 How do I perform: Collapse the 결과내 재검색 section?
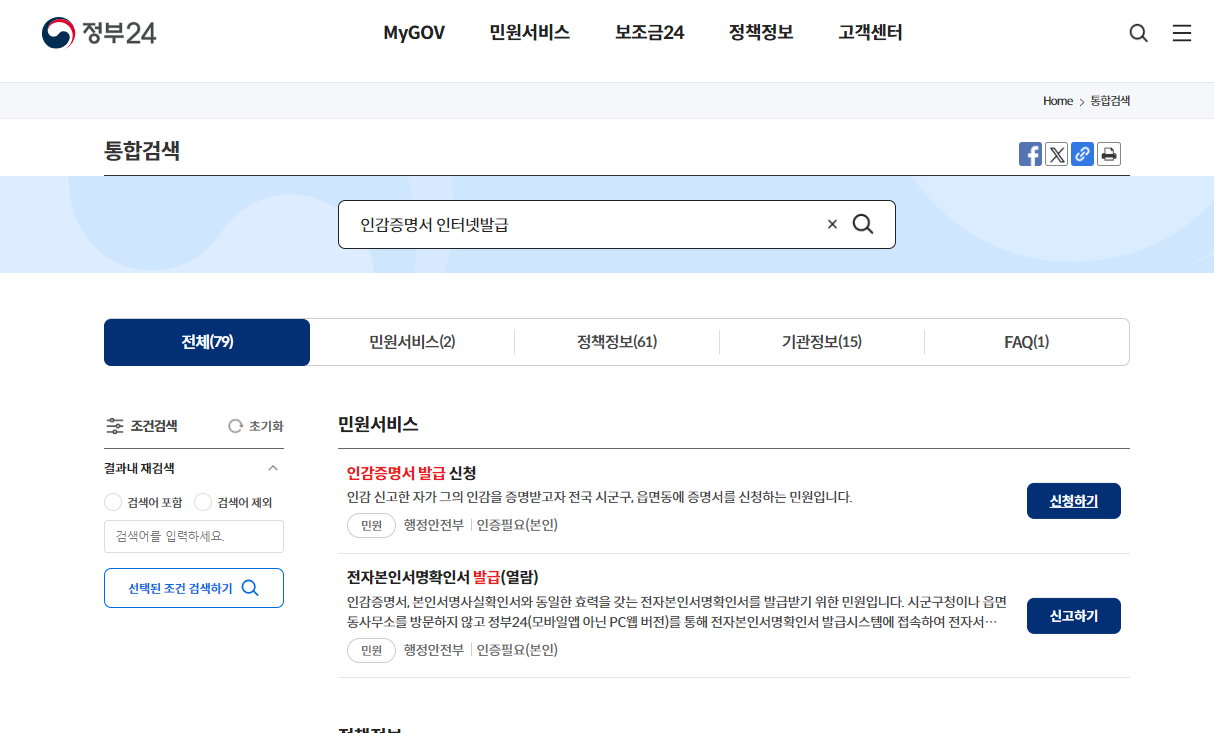click(273, 467)
